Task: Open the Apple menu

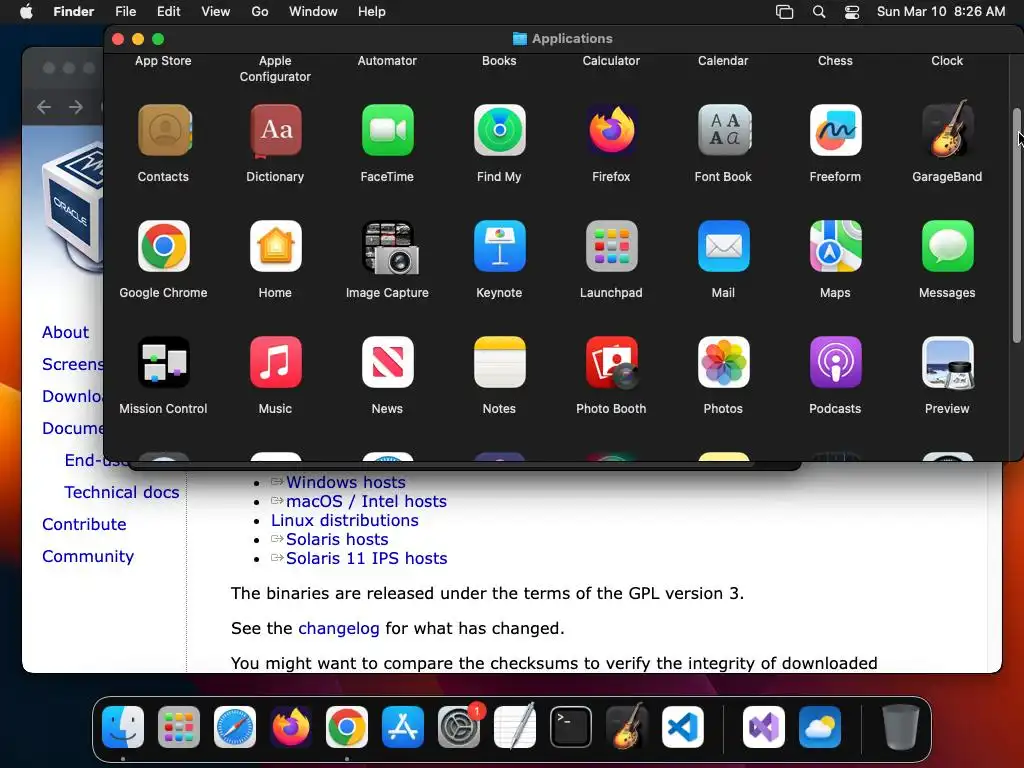Action: click(26, 12)
